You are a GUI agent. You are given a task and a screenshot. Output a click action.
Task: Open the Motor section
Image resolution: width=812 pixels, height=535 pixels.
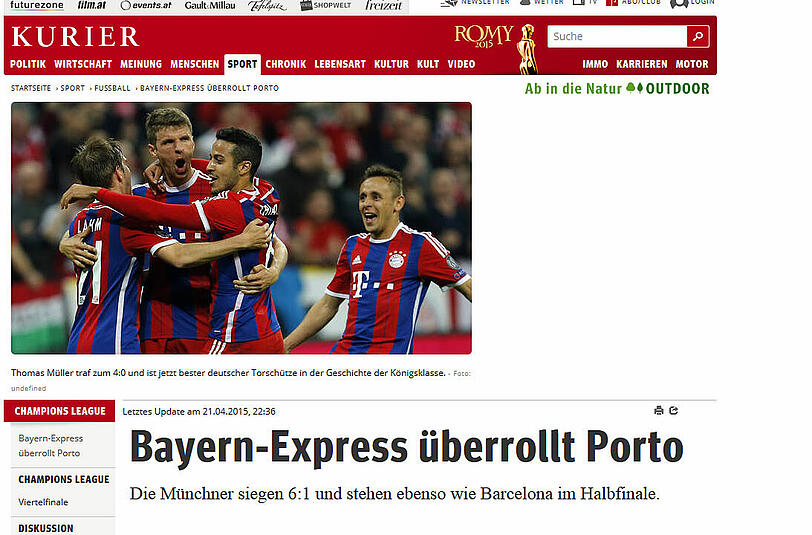(x=692, y=64)
